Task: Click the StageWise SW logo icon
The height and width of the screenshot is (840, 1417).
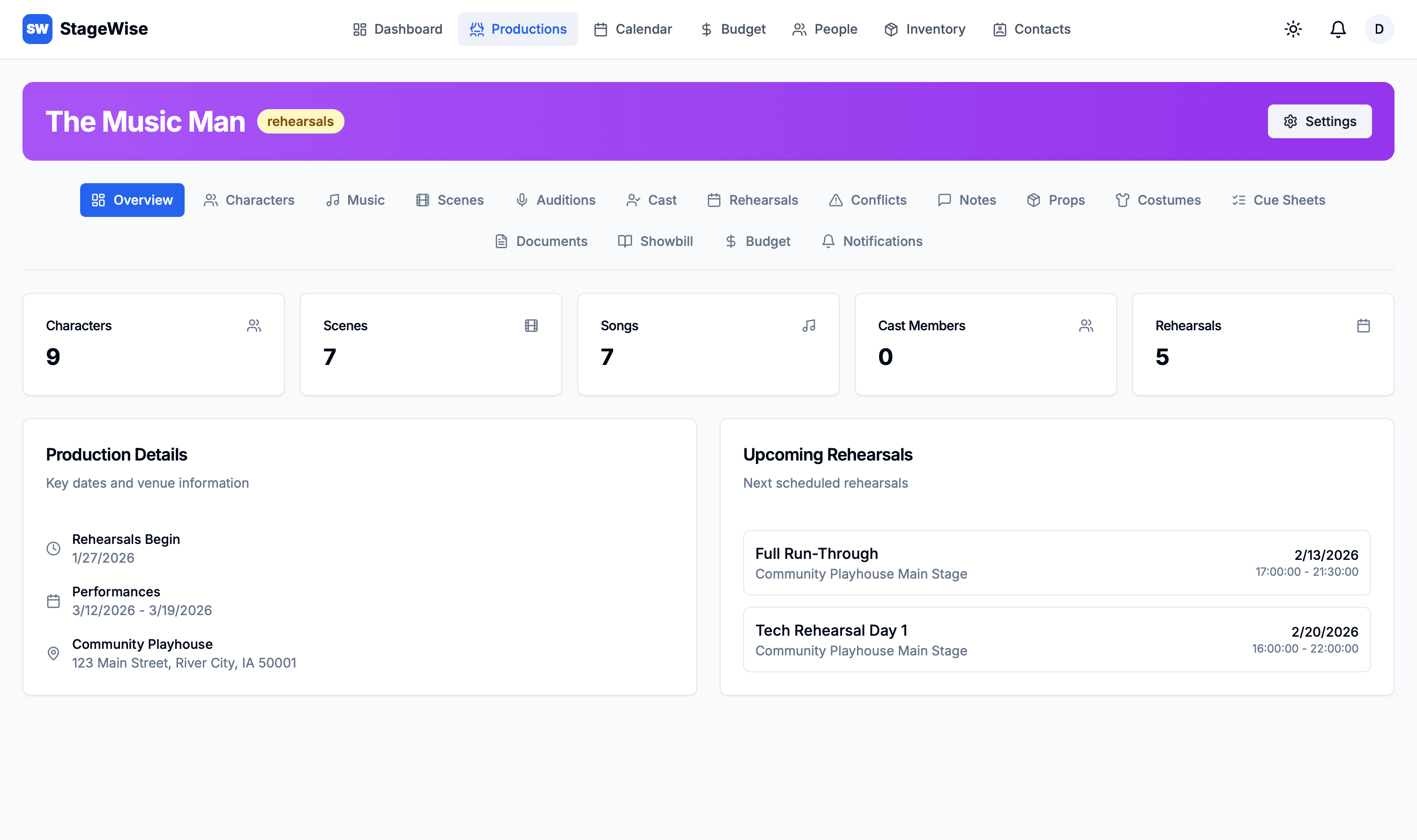Action: click(x=37, y=29)
